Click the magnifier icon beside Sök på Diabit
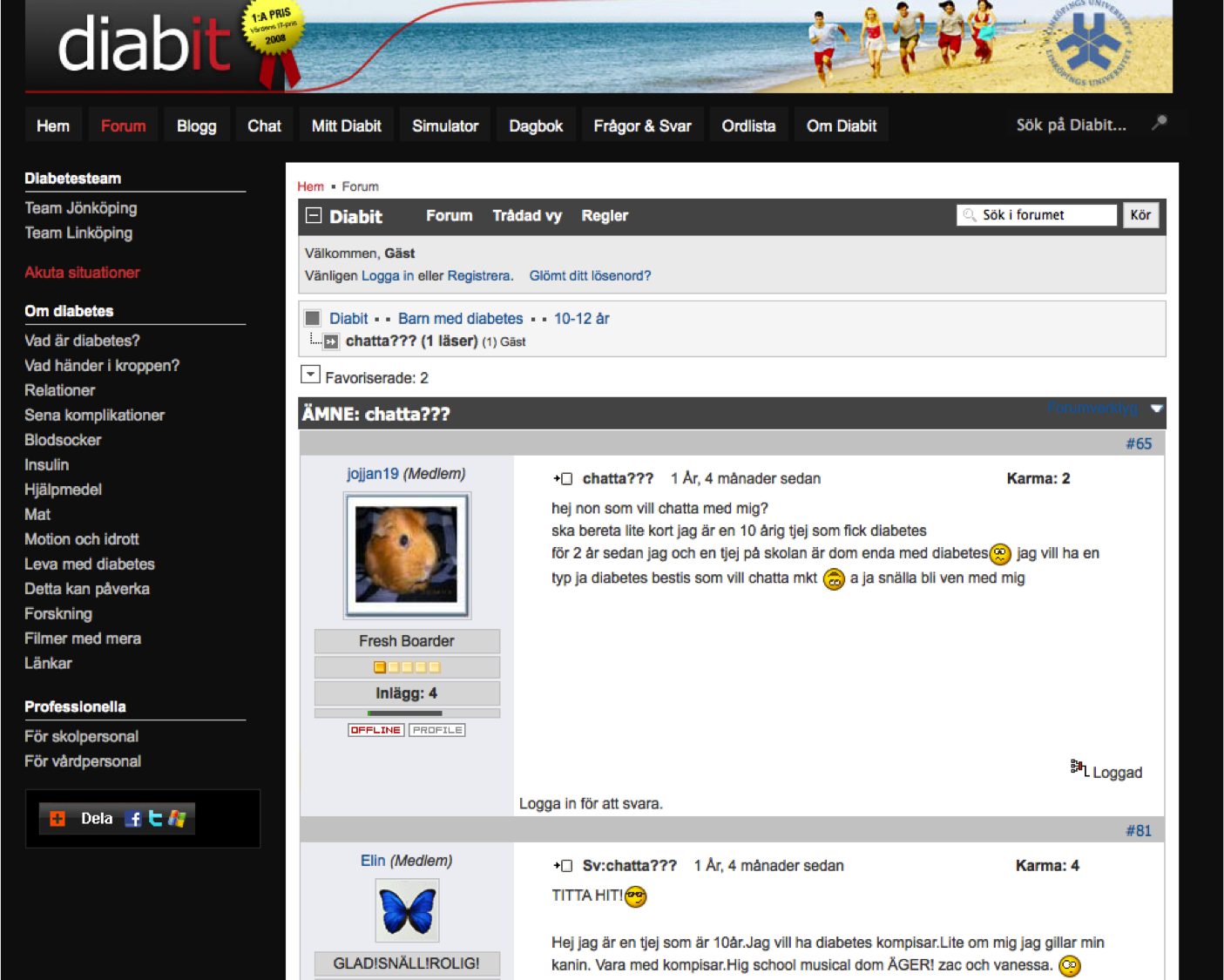This screenshot has width=1224, height=980. (1159, 123)
